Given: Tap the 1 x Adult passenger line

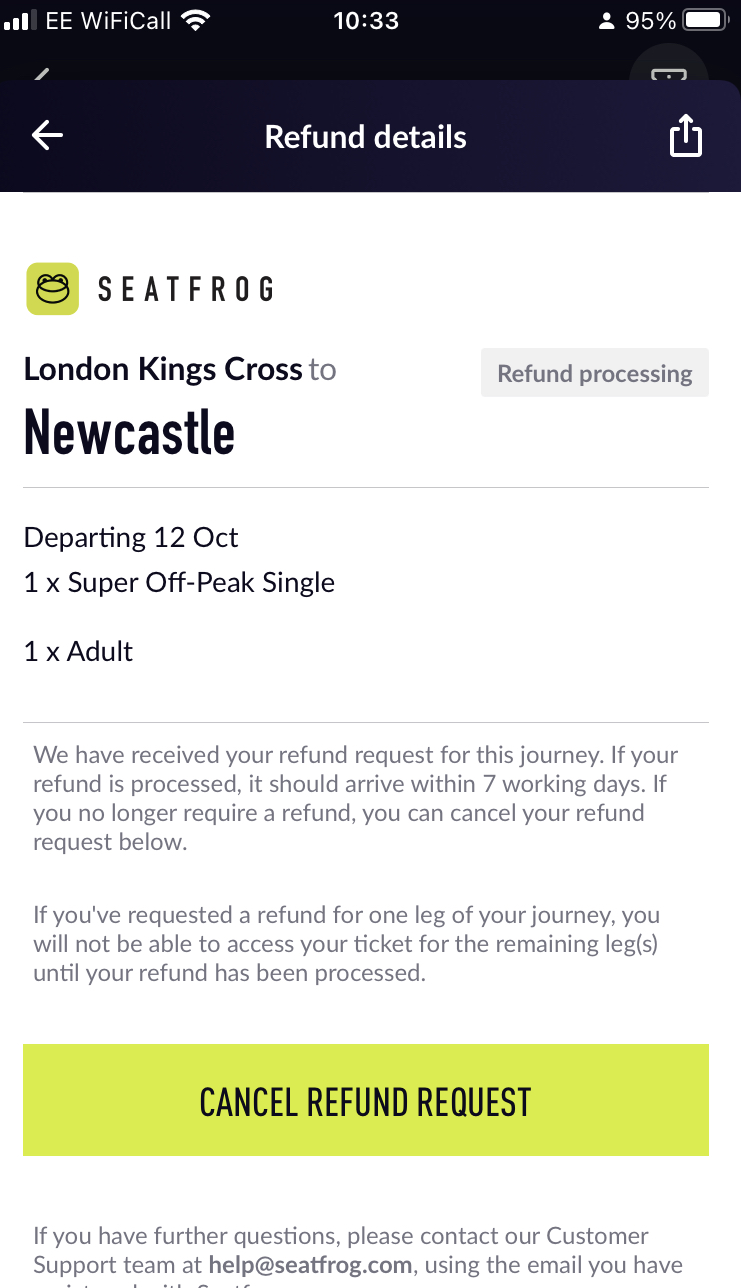Looking at the screenshot, I should pos(78,651).
